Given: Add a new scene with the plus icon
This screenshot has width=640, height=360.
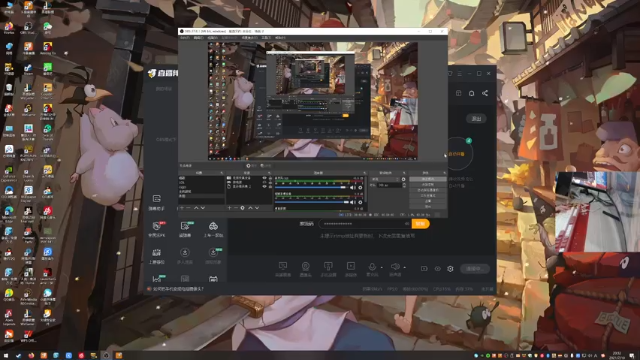Looking at the screenshot, I should point(182,208).
